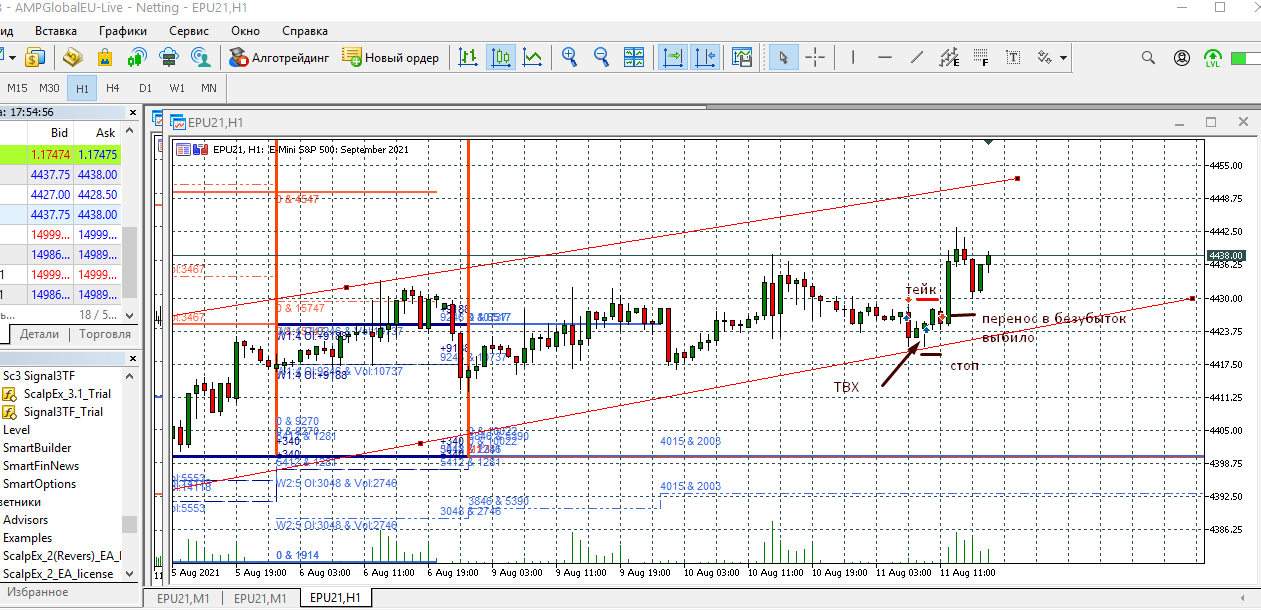Switch timeframe to M15

18,88
